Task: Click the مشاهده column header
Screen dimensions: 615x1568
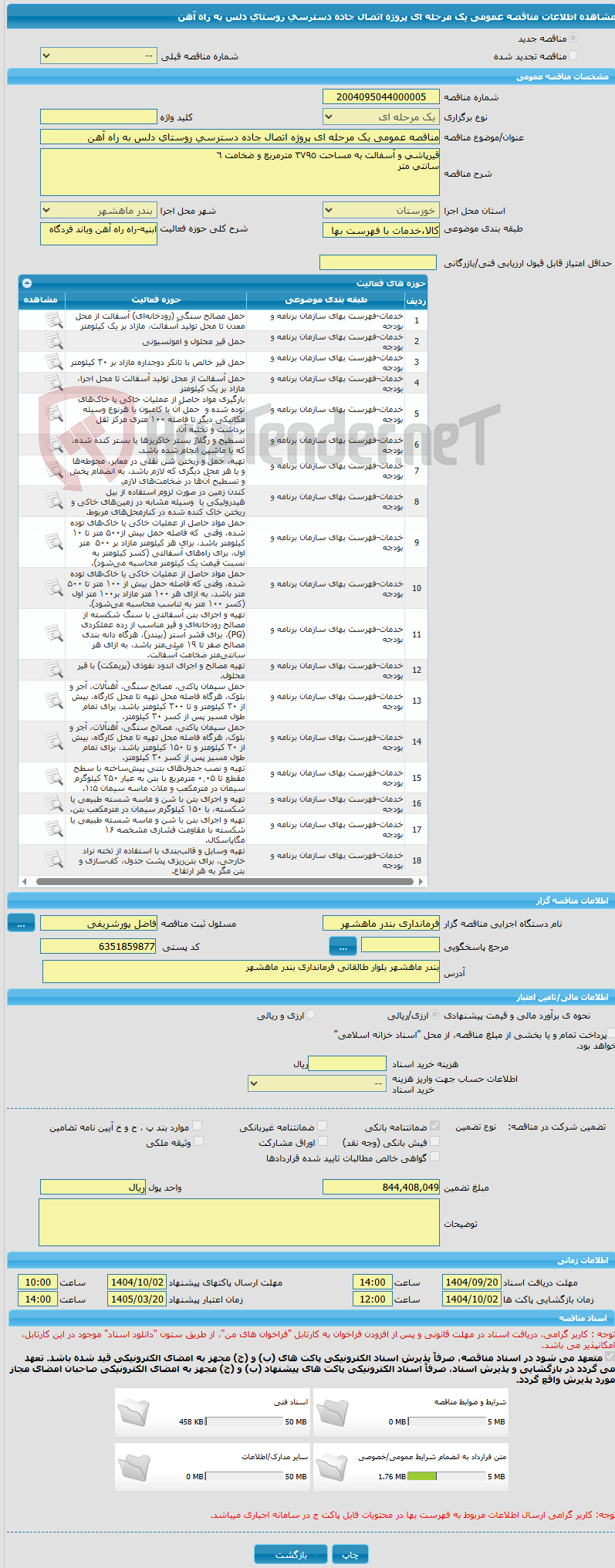Action: [42, 299]
